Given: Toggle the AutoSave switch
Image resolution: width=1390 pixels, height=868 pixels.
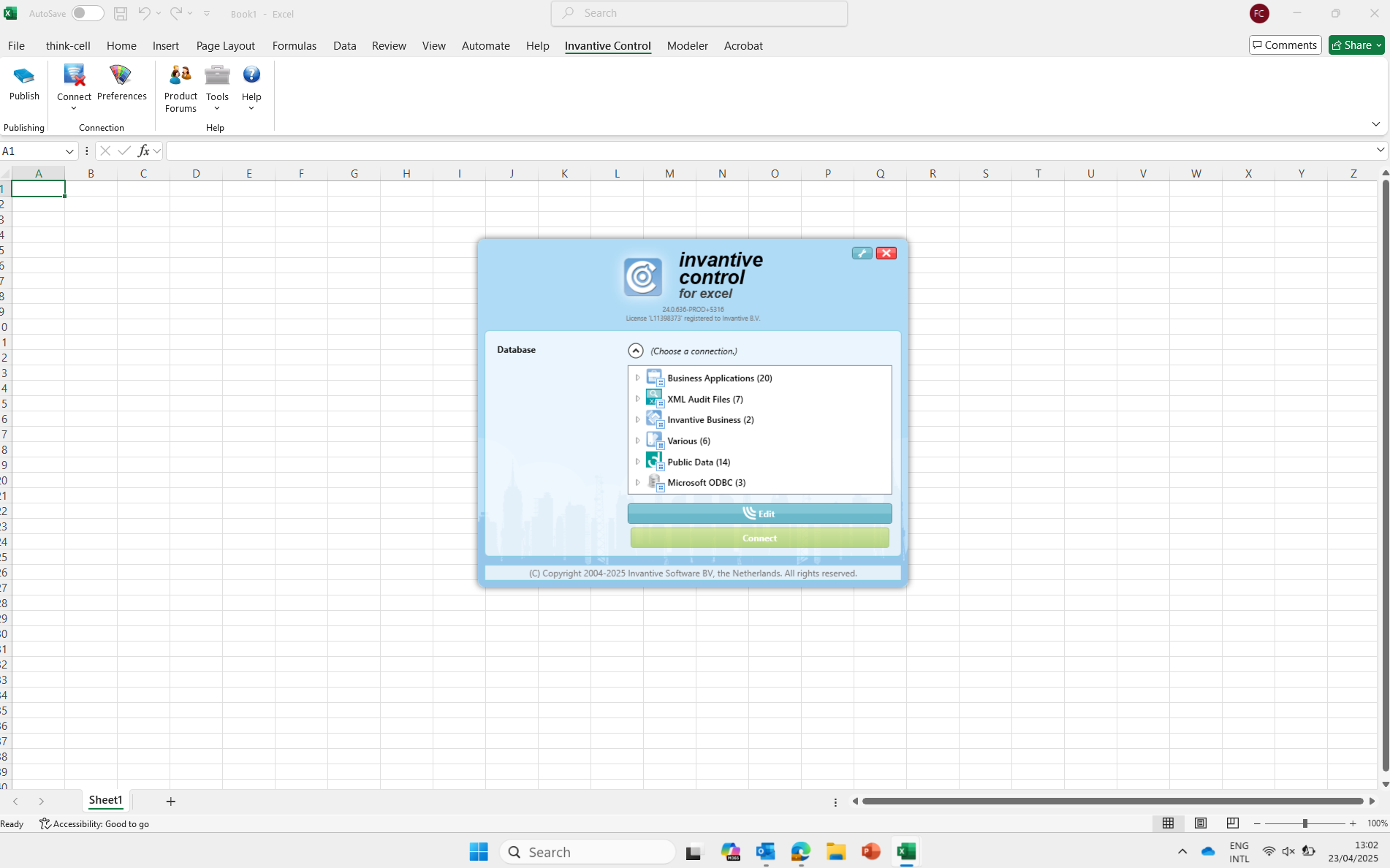Looking at the screenshot, I should point(87,13).
